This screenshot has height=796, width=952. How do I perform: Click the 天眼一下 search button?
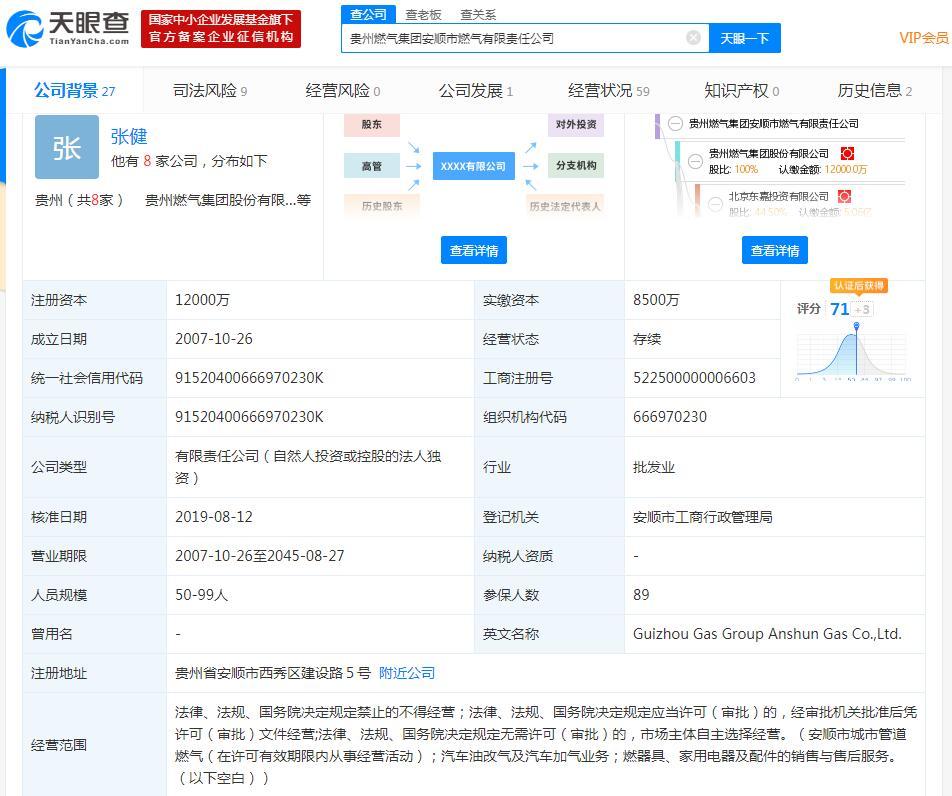(x=744, y=38)
